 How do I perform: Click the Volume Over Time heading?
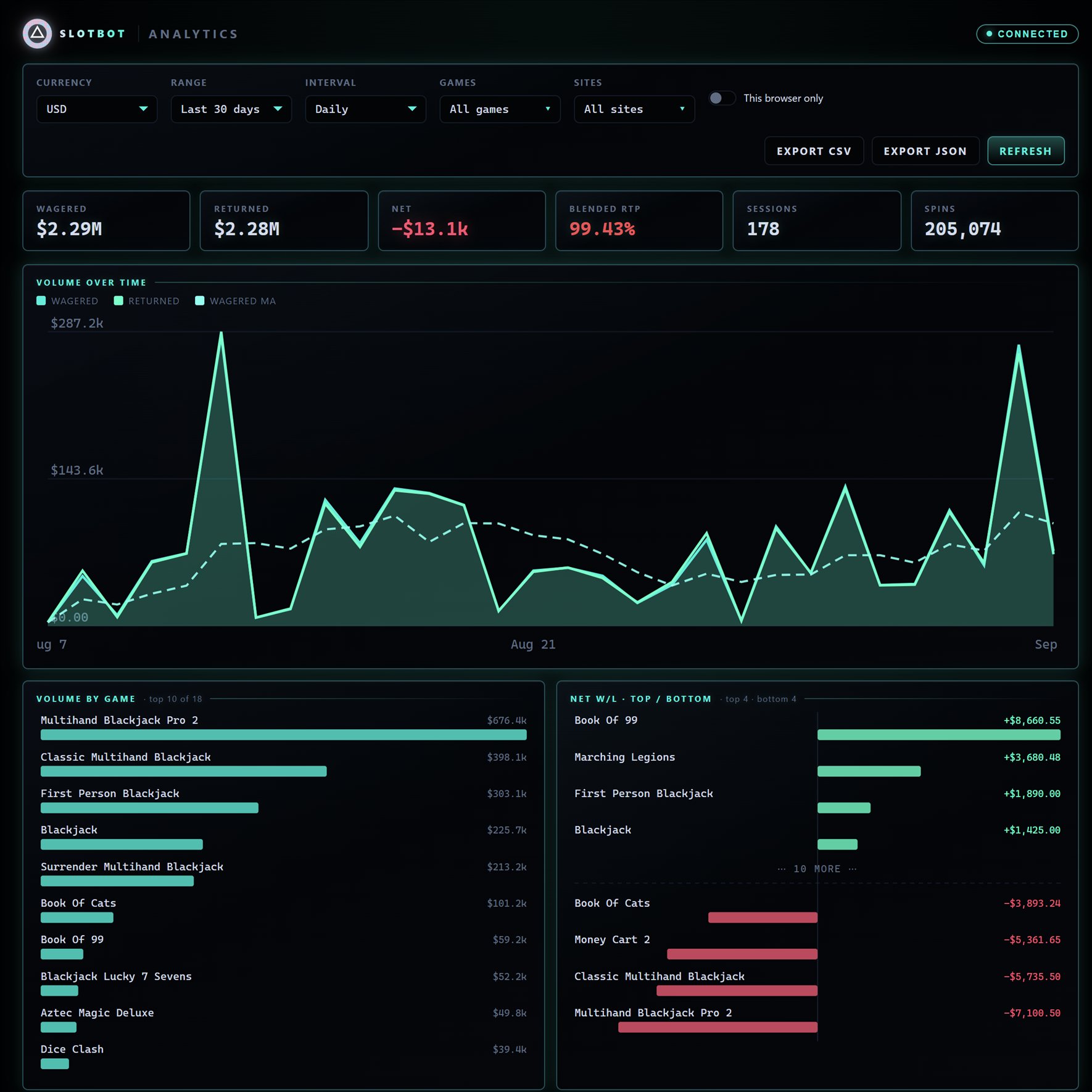pyautogui.click(x=91, y=283)
